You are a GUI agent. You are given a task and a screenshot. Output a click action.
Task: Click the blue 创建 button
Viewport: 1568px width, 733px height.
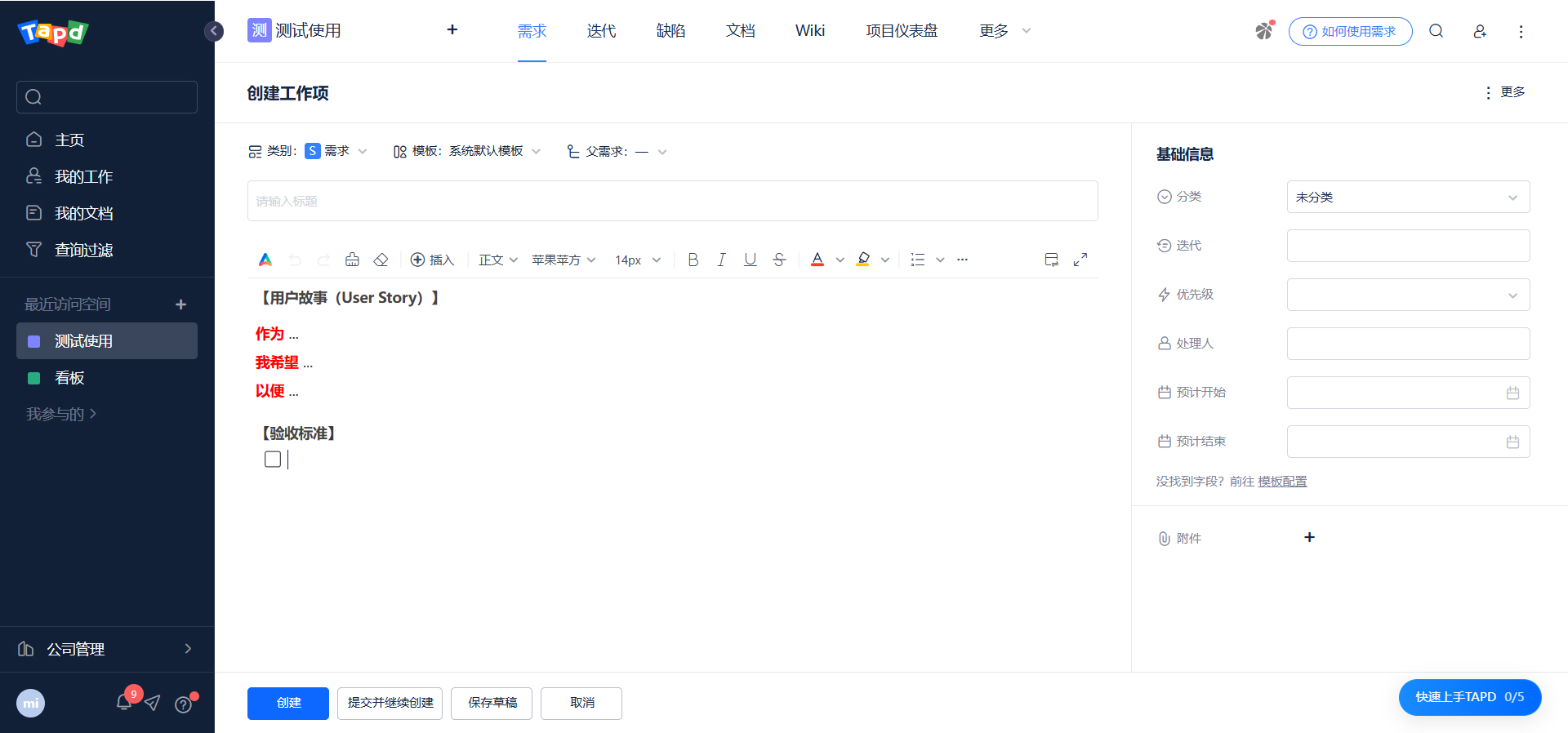tap(288, 704)
